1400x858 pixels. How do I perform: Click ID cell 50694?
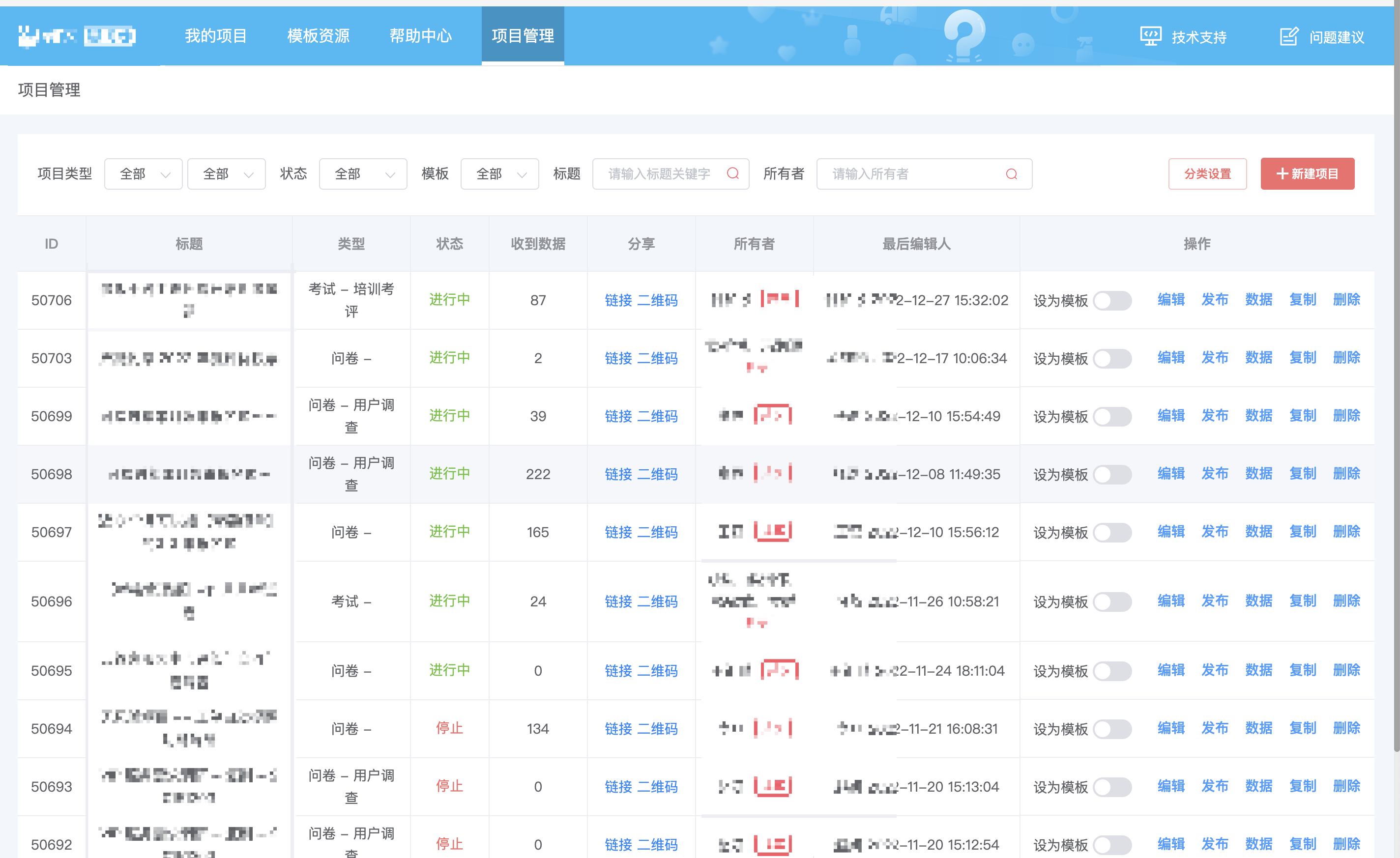pyautogui.click(x=51, y=729)
